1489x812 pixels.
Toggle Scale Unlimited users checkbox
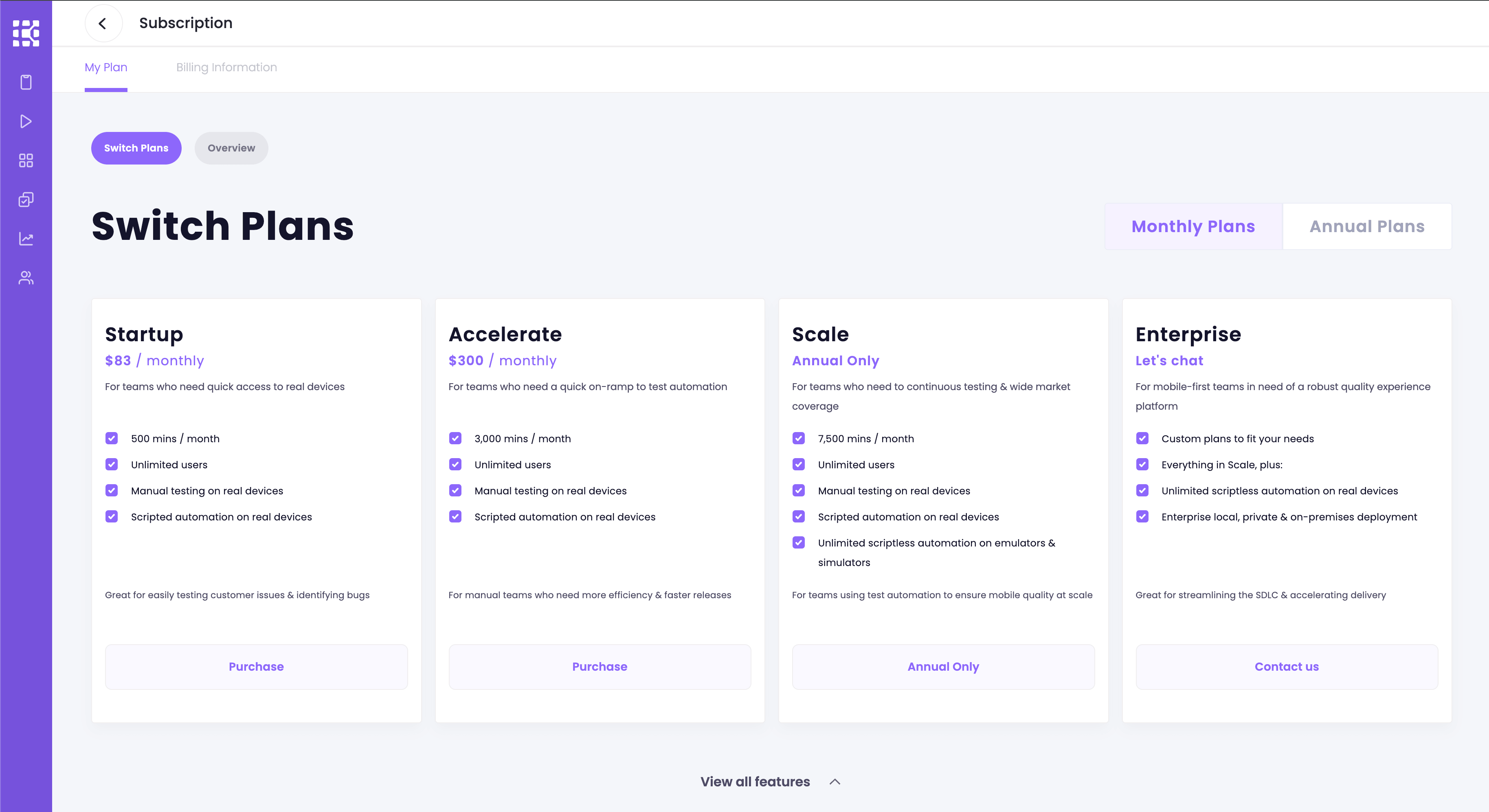pyautogui.click(x=799, y=465)
